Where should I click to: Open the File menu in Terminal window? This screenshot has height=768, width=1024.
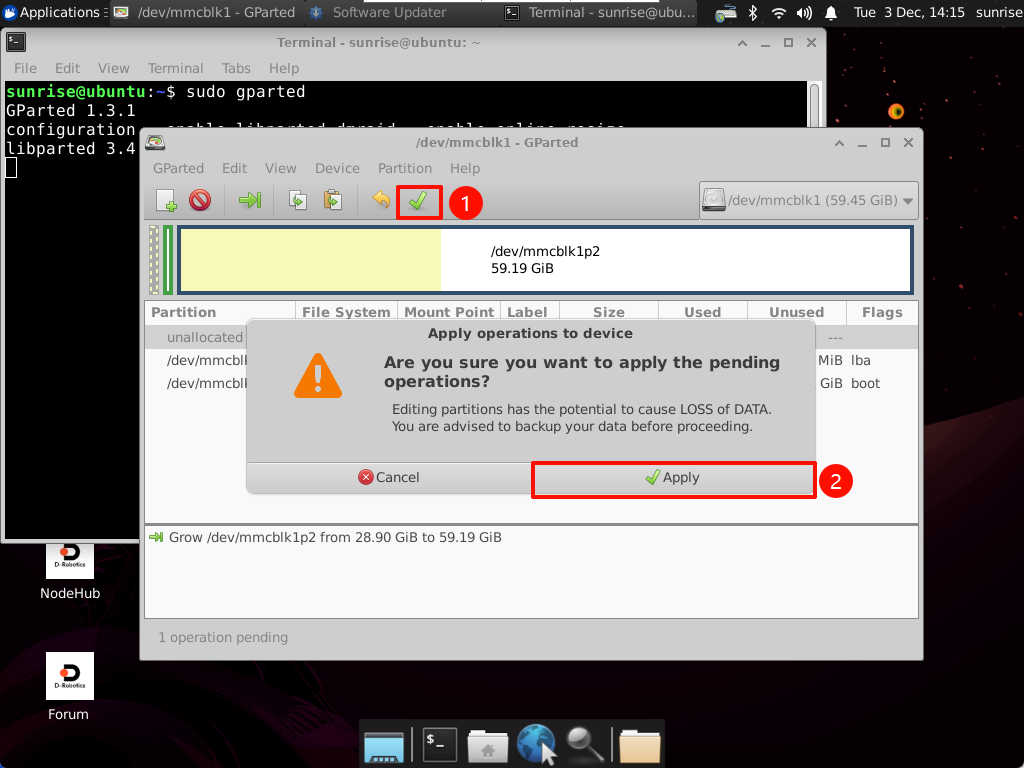[x=25, y=68]
